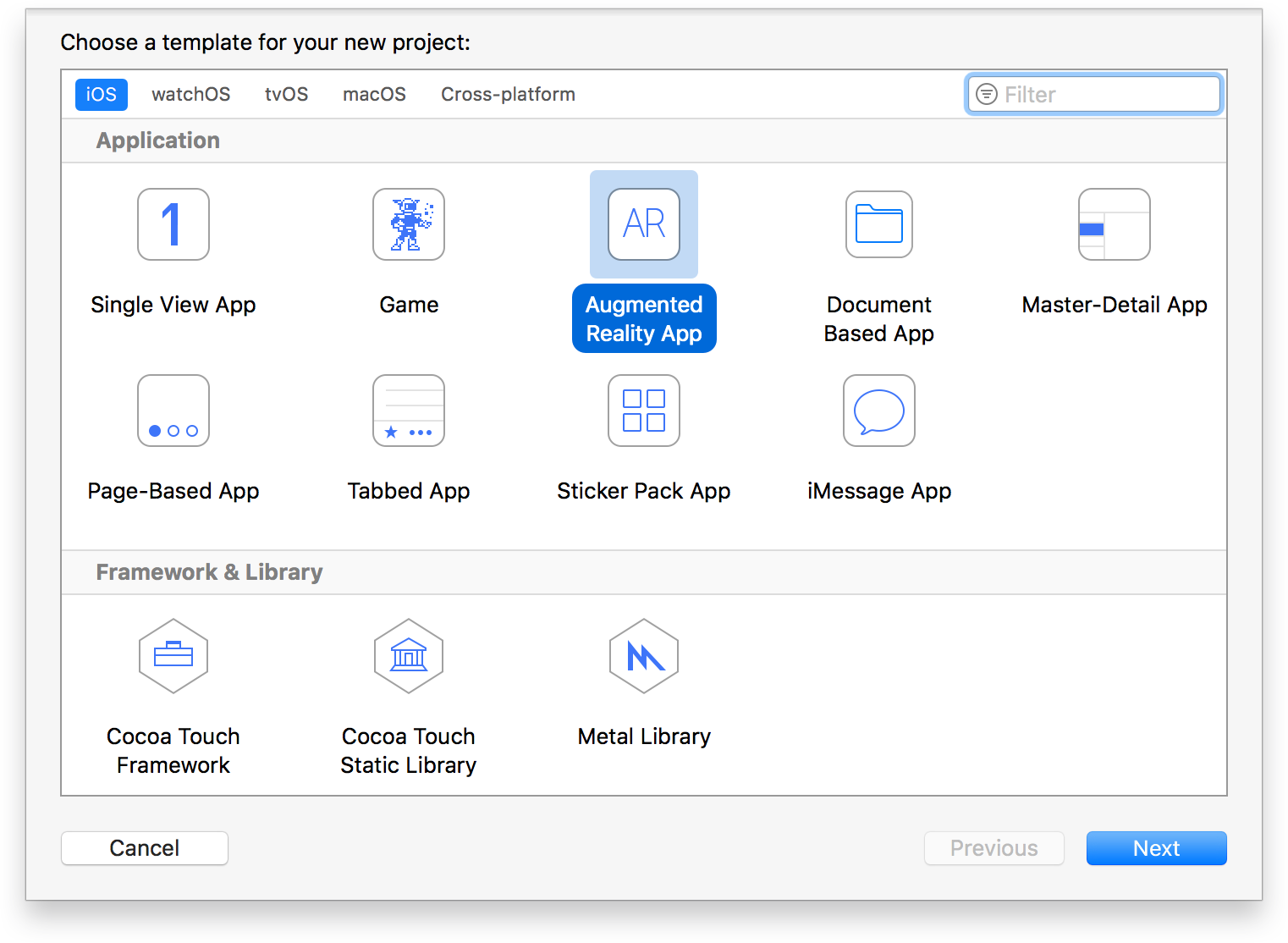
Task: Pick the Document Based App icon
Action: coord(879,224)
